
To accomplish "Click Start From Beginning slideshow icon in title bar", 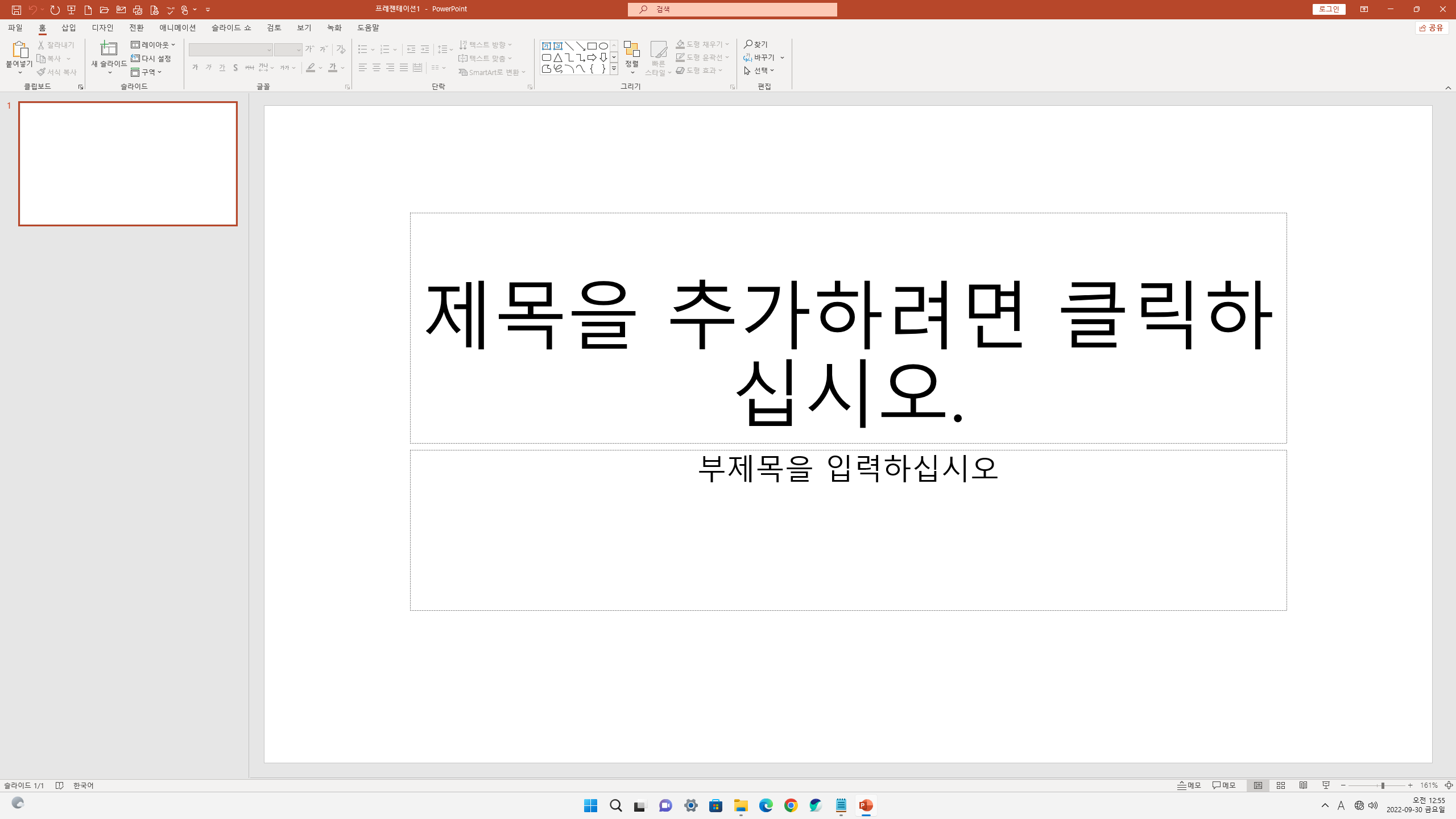I will (71, 10).
